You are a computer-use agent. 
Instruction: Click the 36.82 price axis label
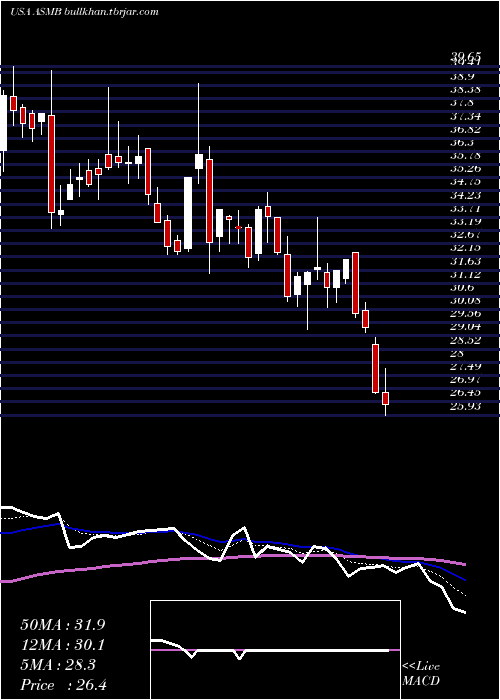(465, 129)
